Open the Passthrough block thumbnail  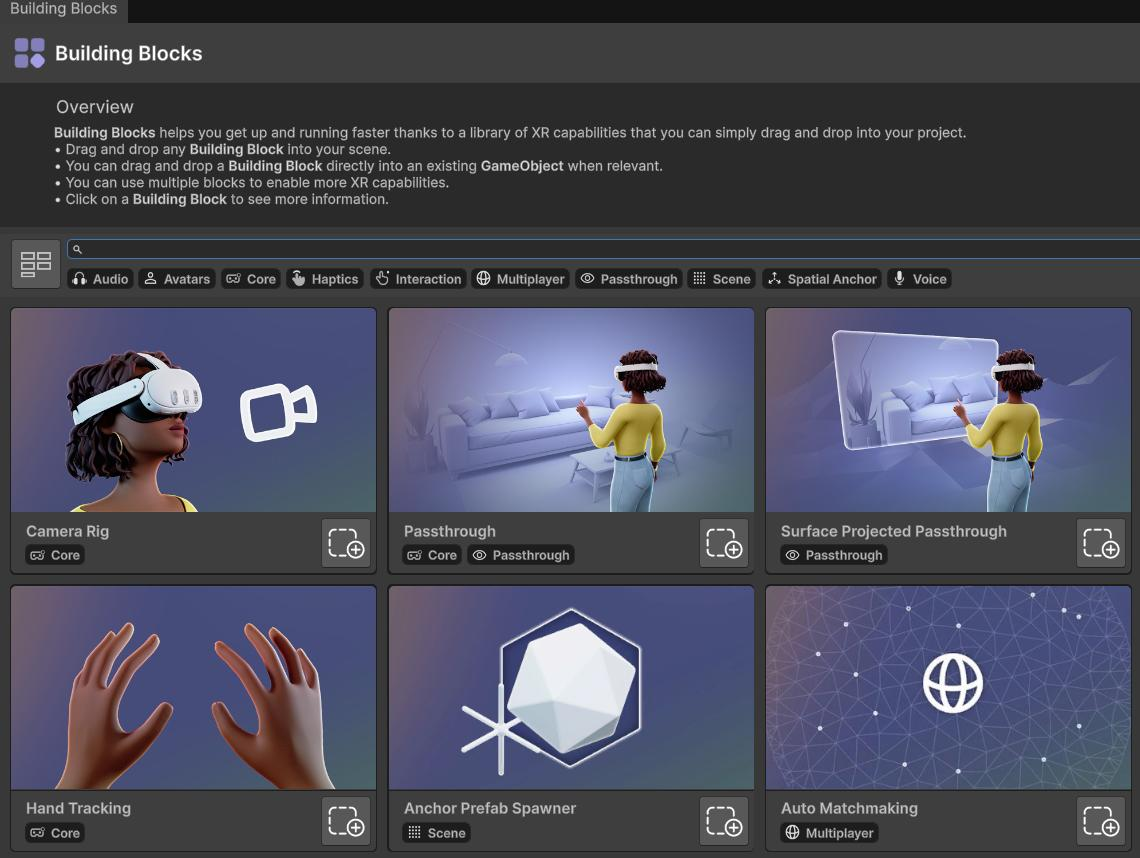[571, 410]
